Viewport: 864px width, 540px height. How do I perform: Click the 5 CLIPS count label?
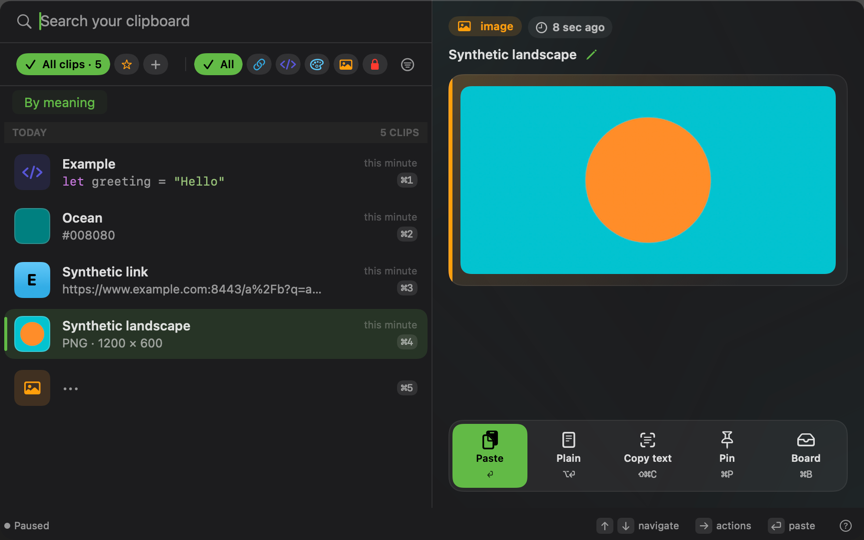(399, 133)
